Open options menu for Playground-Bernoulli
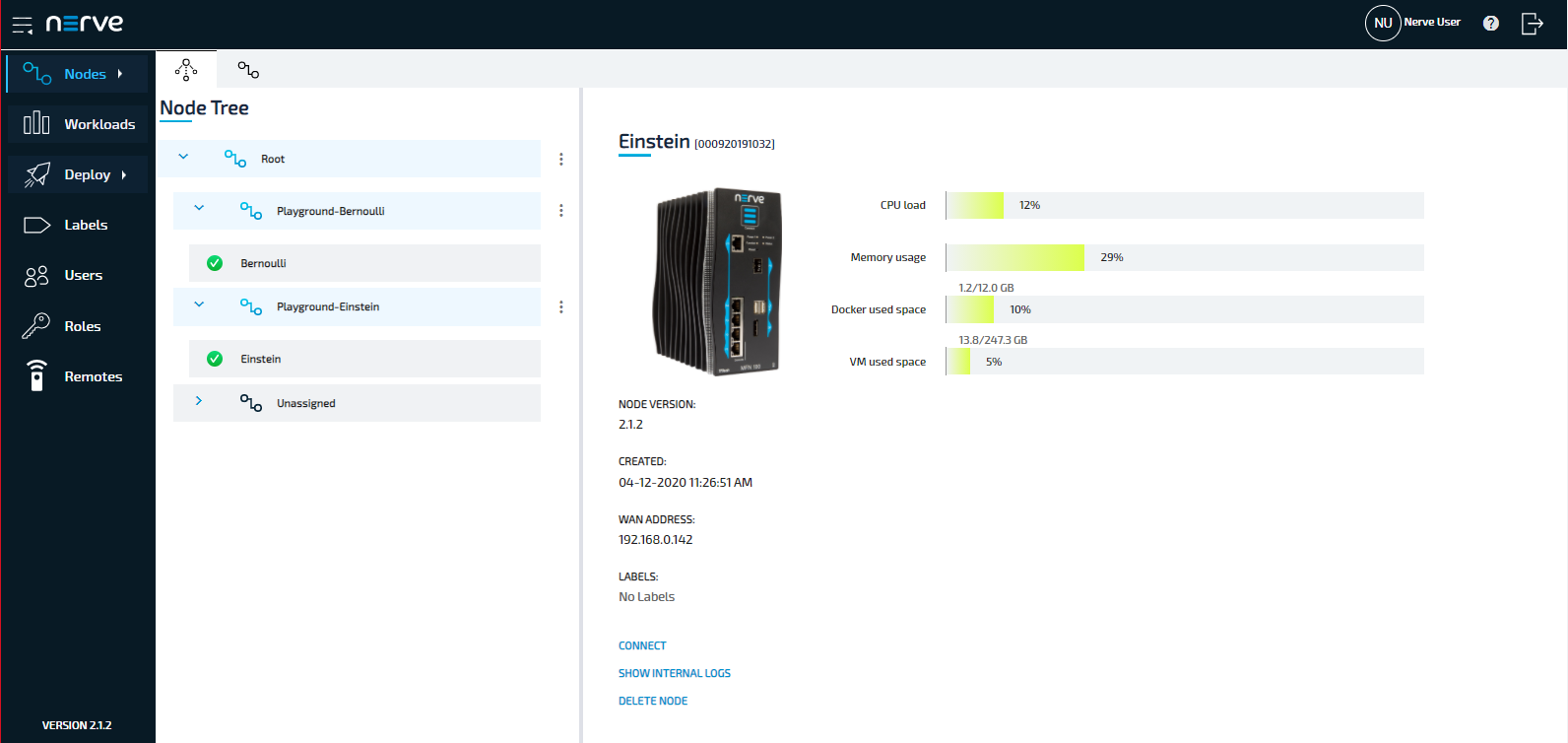The image size is (1568, 743). coord(561,211)
